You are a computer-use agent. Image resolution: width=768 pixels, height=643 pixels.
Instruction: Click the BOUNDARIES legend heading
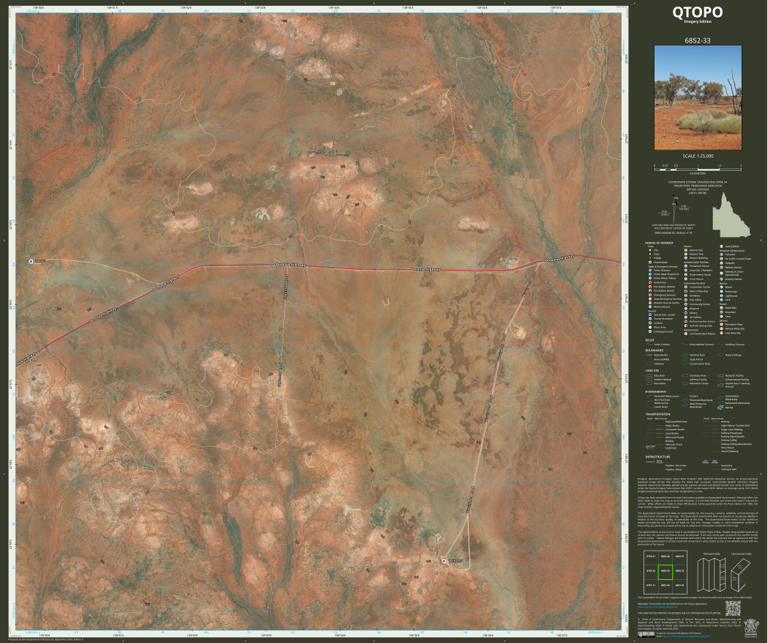654,350
